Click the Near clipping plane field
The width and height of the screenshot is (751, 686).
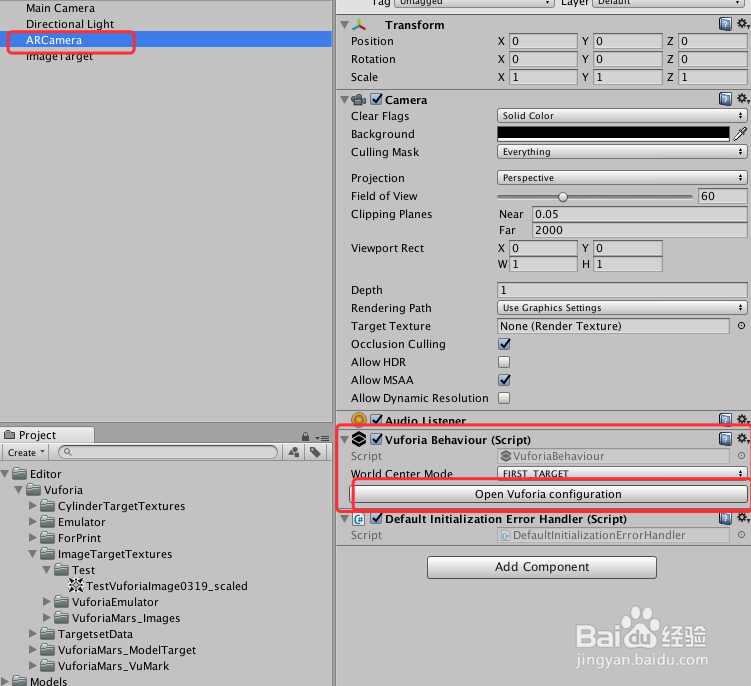pyautogui.click(x=639, y=214)
